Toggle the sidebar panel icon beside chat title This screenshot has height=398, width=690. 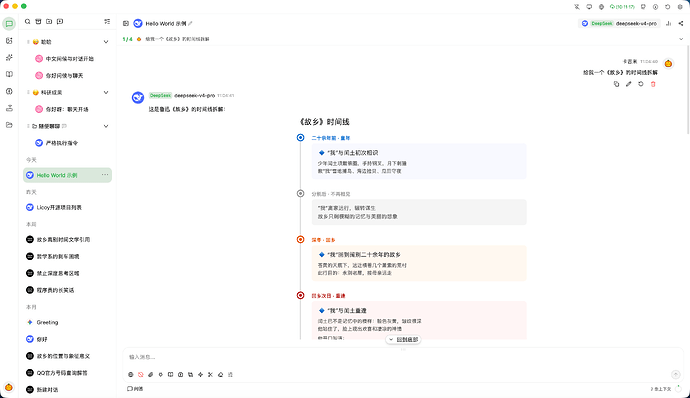coord(126,23)
